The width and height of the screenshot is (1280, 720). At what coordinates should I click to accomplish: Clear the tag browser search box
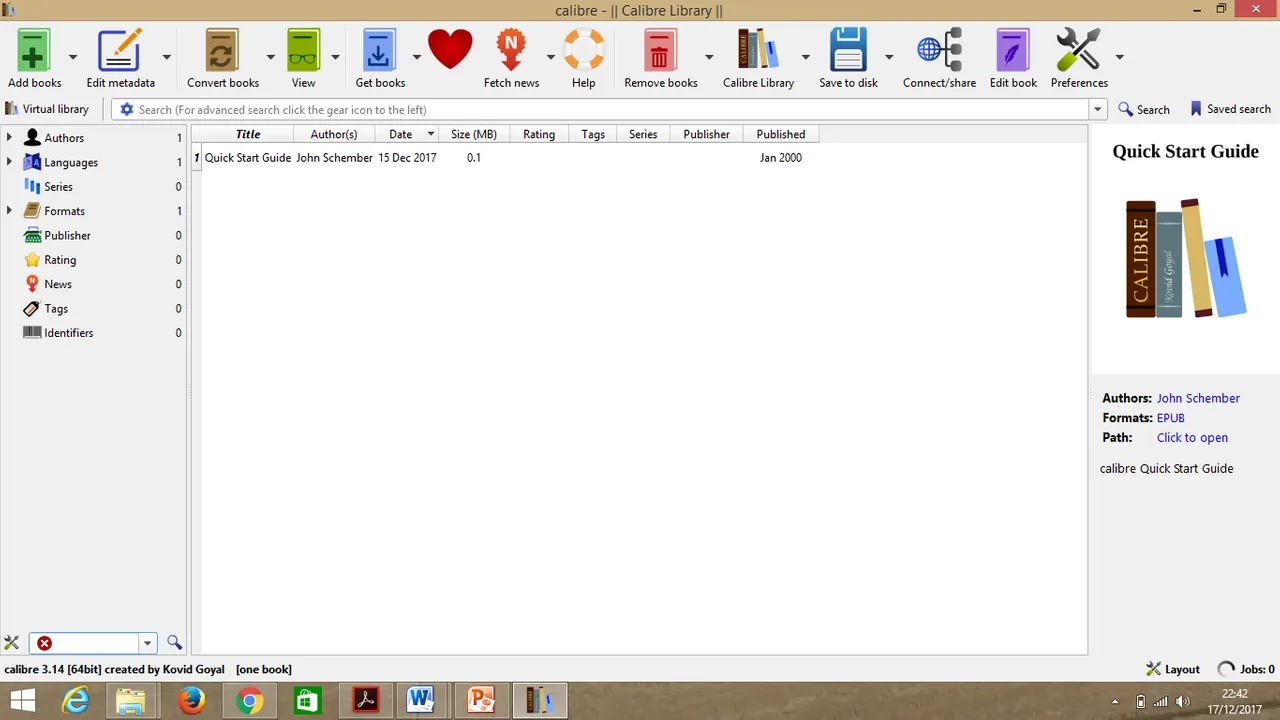point(44,643)
